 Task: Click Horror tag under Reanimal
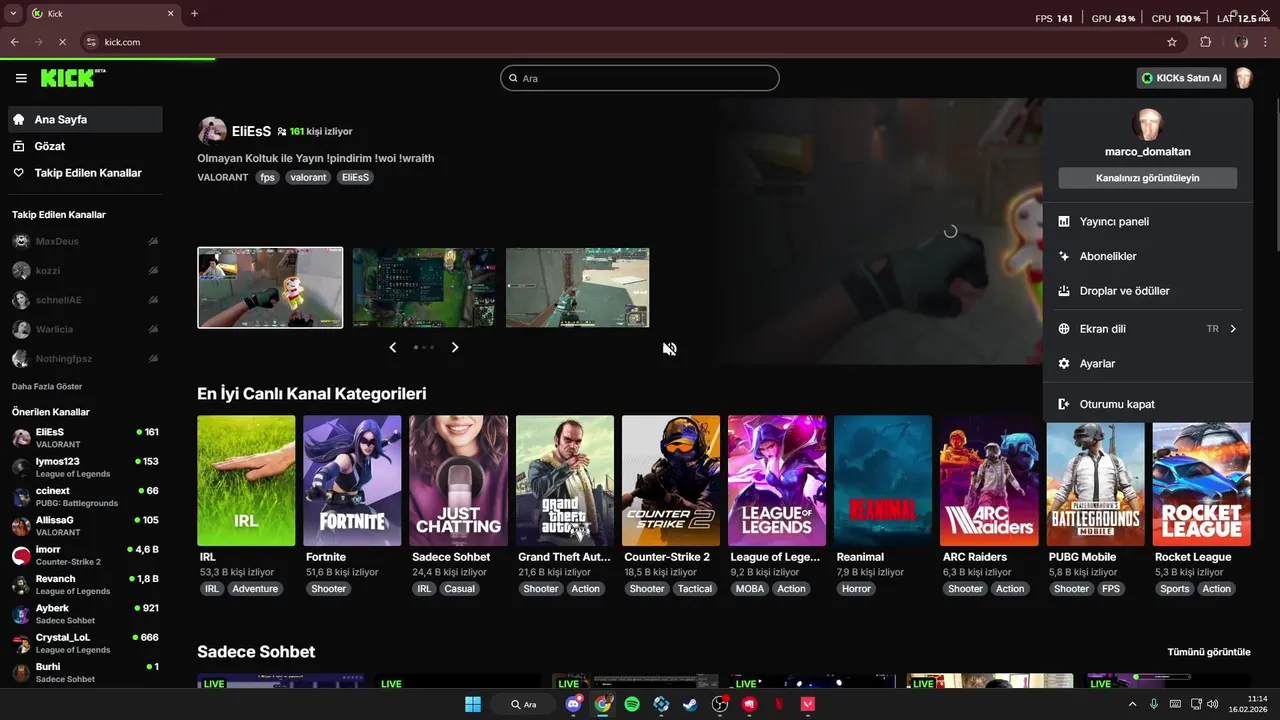[857, 589]
